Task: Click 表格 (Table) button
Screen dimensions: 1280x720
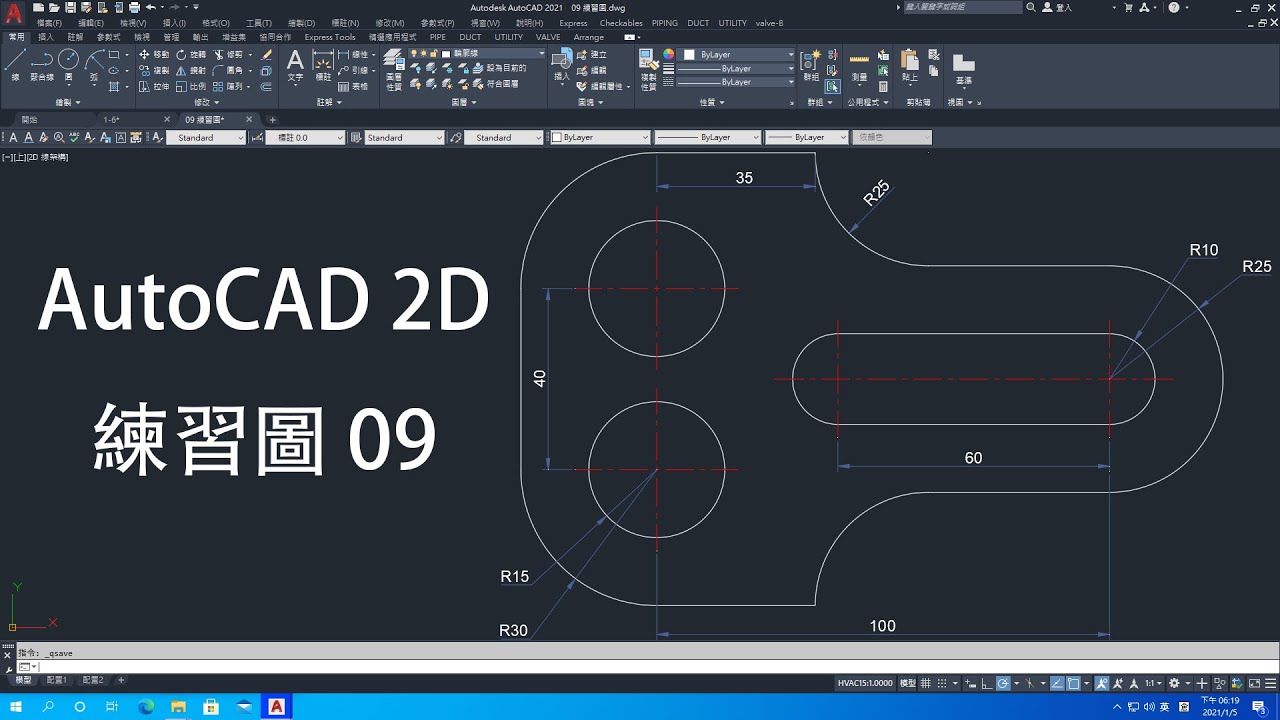Action: [353, 87]
